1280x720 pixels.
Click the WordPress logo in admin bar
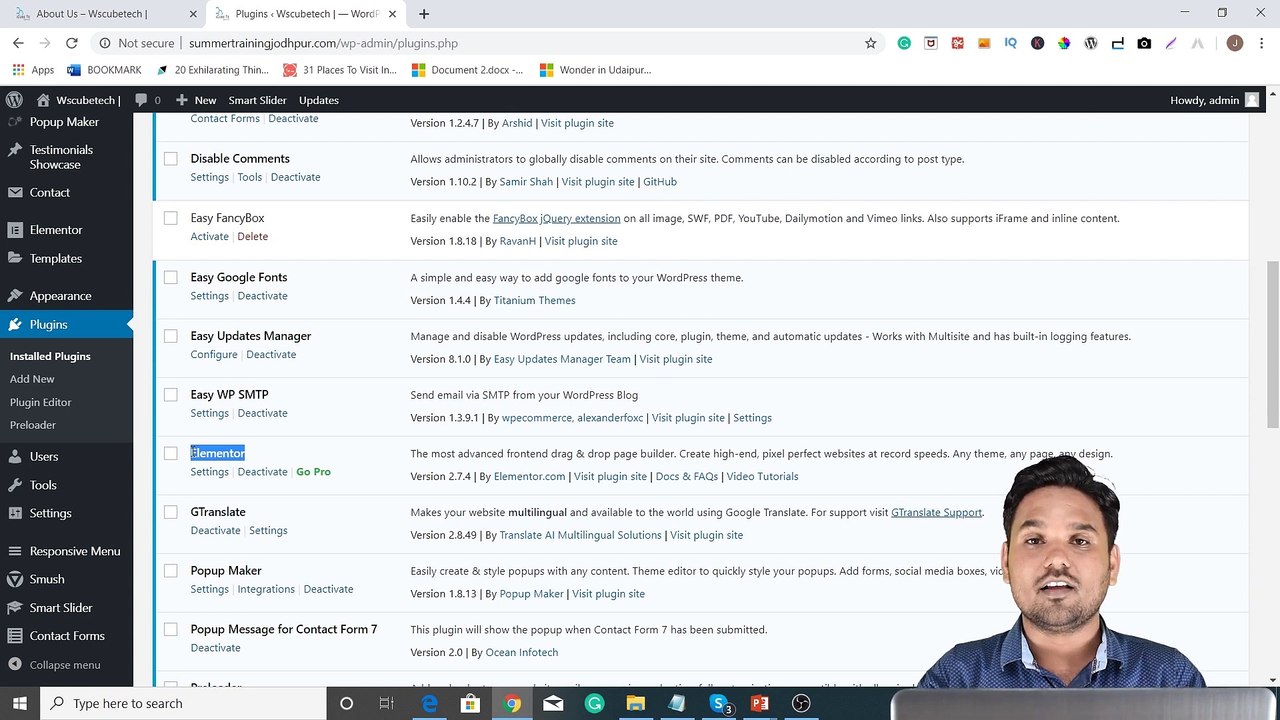click(x=14, y=100)
